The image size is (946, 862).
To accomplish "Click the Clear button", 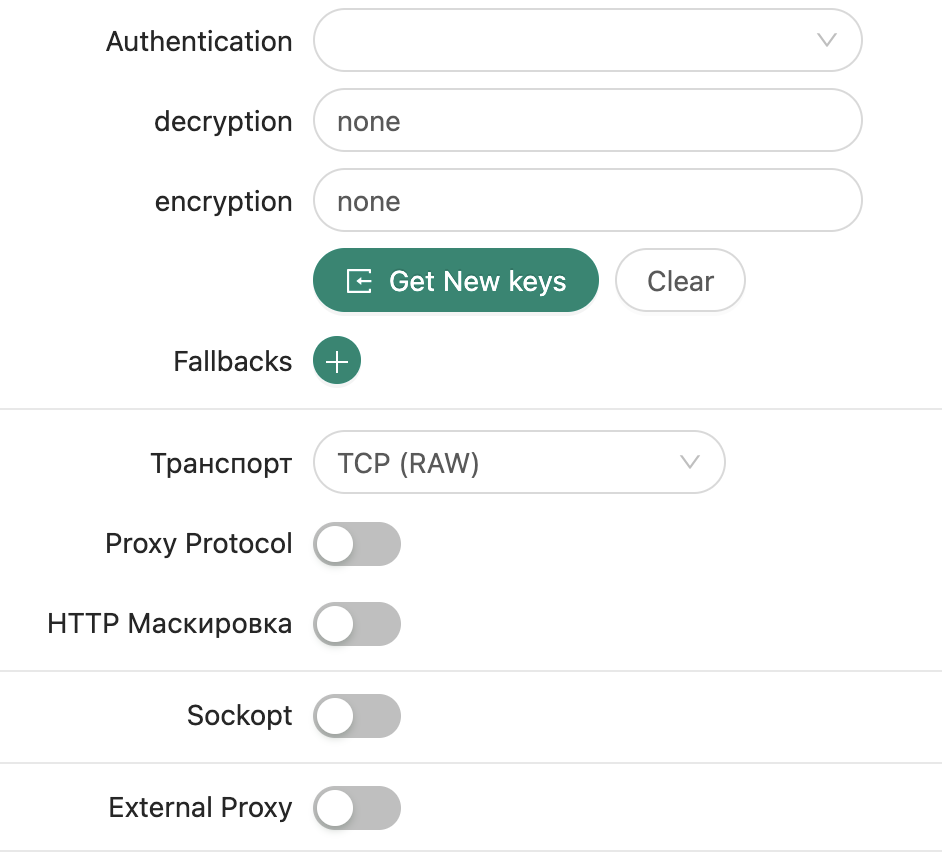I will click(x=680, y=280).
